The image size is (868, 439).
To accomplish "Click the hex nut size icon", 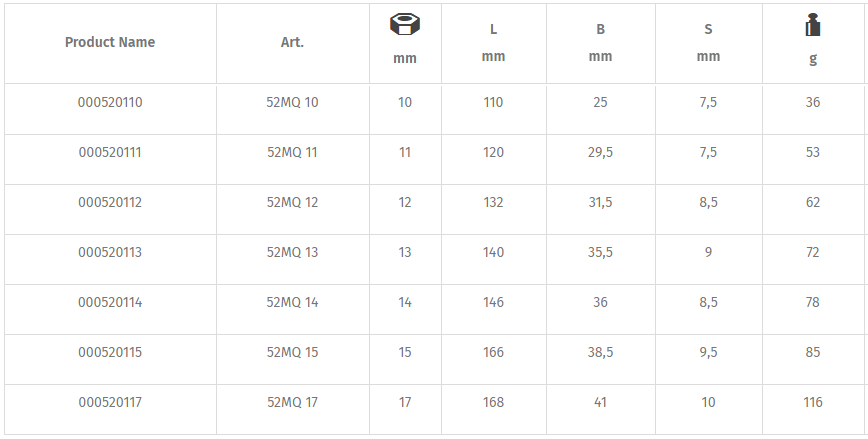I will coord(405,24).
